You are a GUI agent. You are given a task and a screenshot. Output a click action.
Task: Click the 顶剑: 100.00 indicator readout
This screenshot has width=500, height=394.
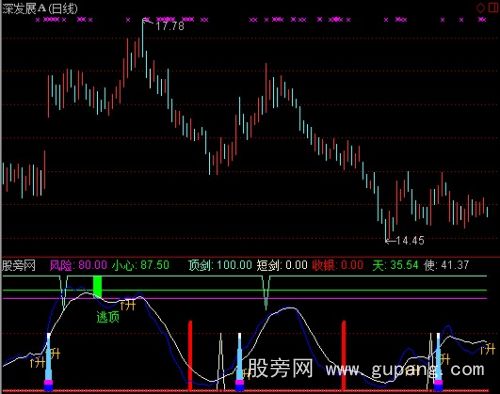pos(220,265)
